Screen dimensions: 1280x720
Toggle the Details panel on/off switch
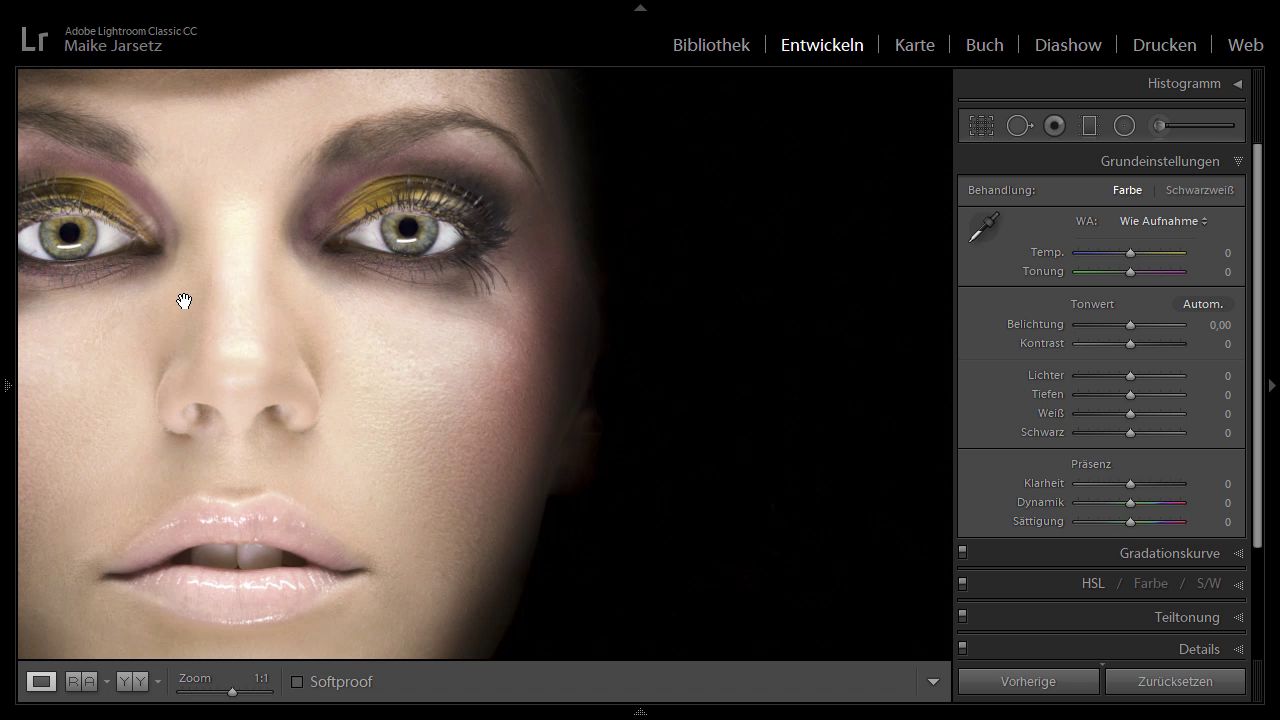(x=963, y=648)
